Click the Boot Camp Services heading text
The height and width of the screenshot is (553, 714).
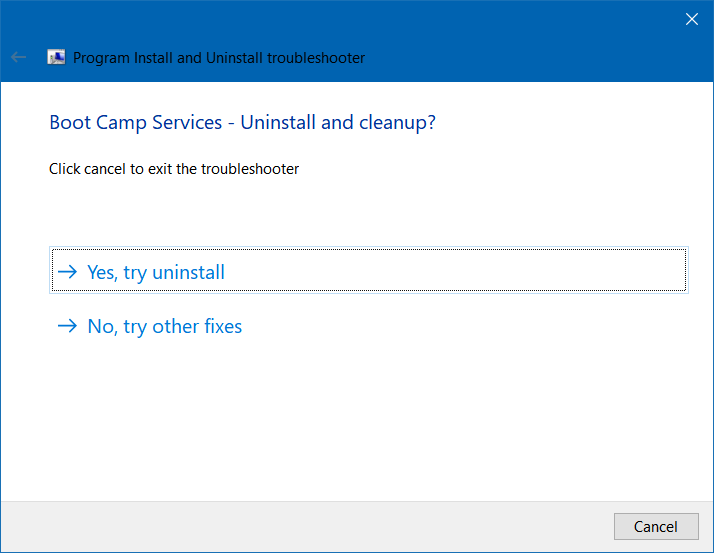tap(135, 123)
